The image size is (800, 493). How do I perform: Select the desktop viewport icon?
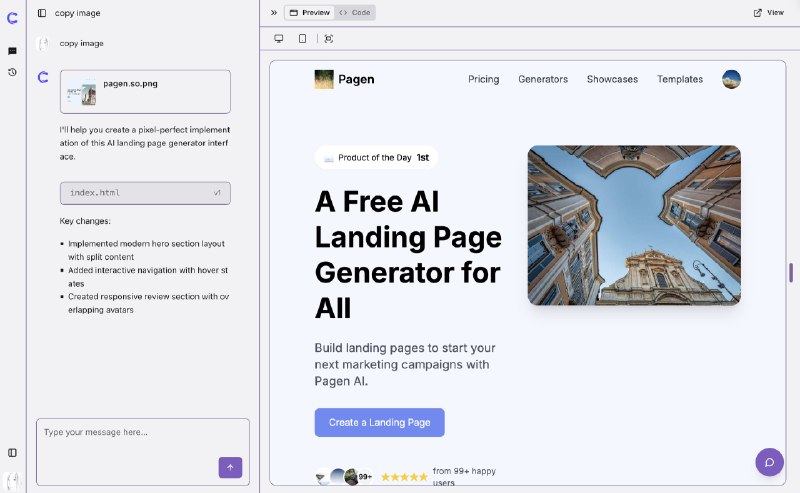coord(279,39)
